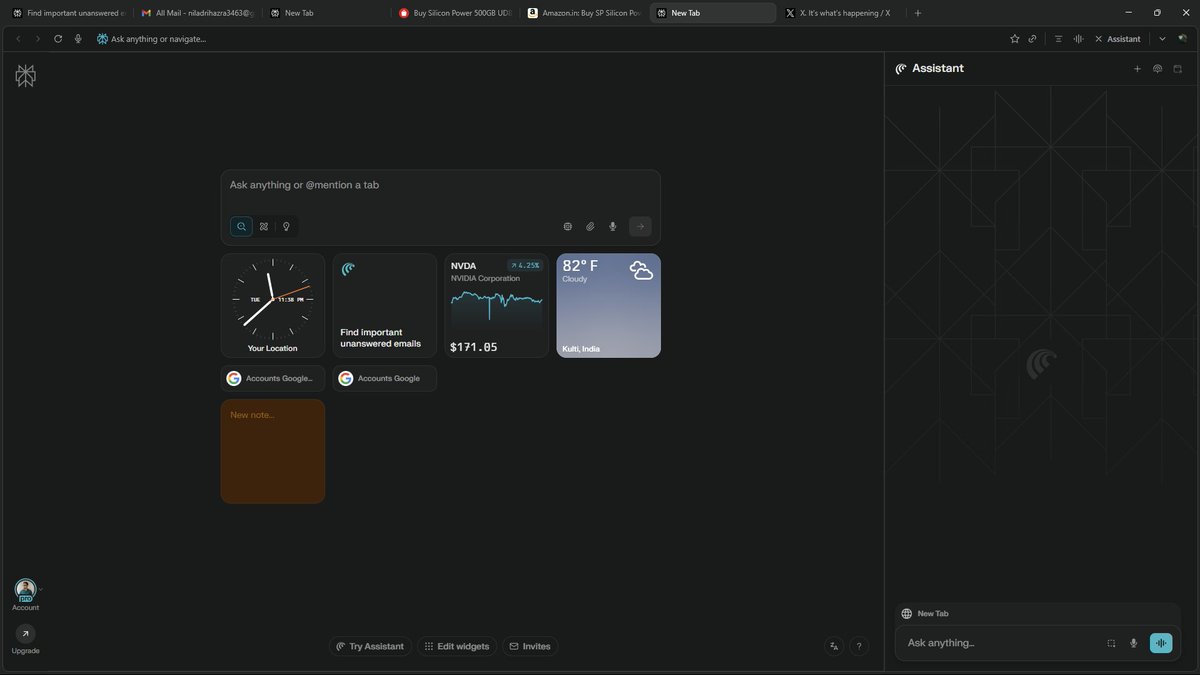This screenshot has width=1200, height=675.
Task: Switch to the X It's what's happening tab
Action: click(x=843, y=13)
